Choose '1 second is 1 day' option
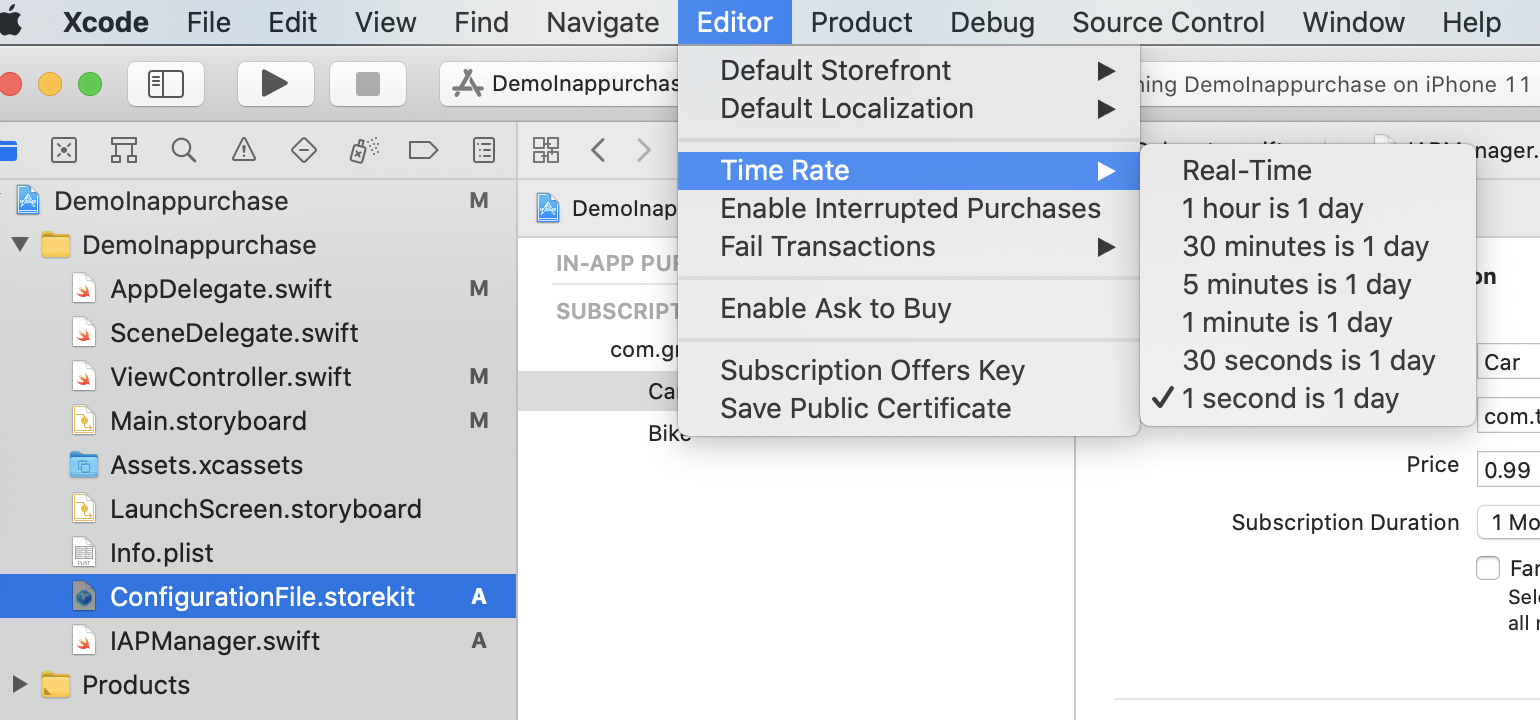 [1290, 398]
